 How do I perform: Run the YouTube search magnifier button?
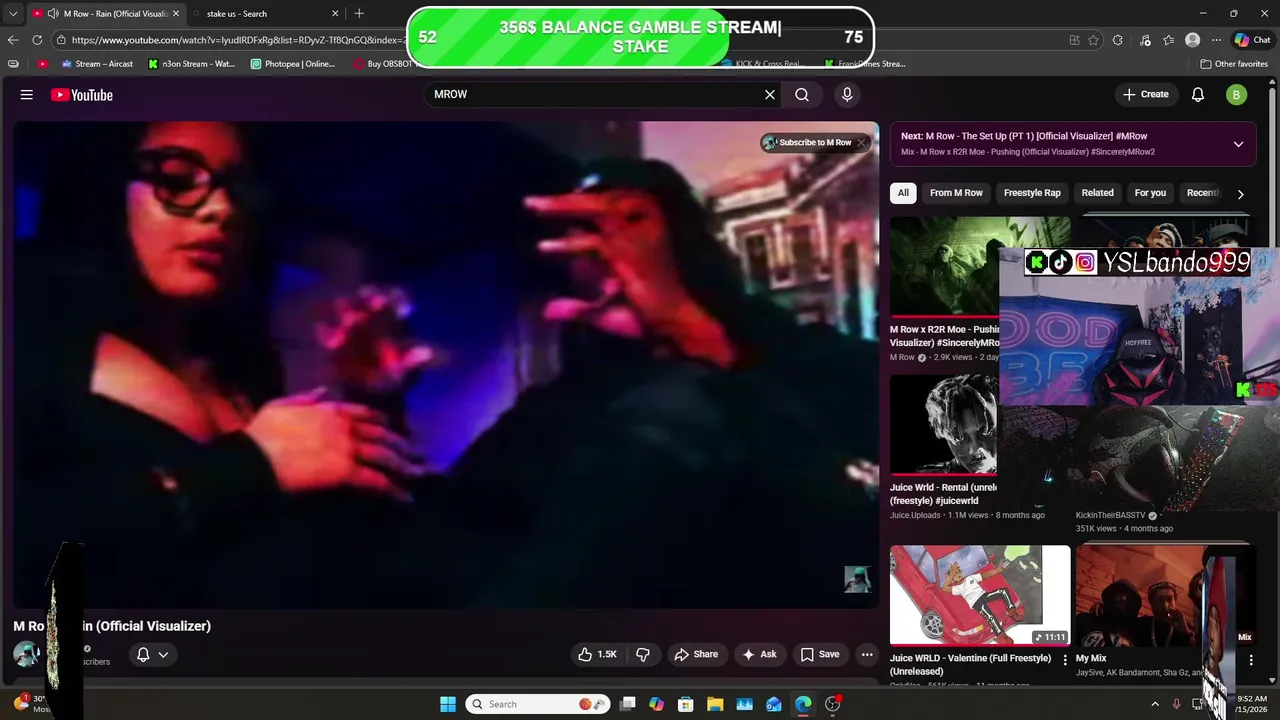tap(802, 94)
